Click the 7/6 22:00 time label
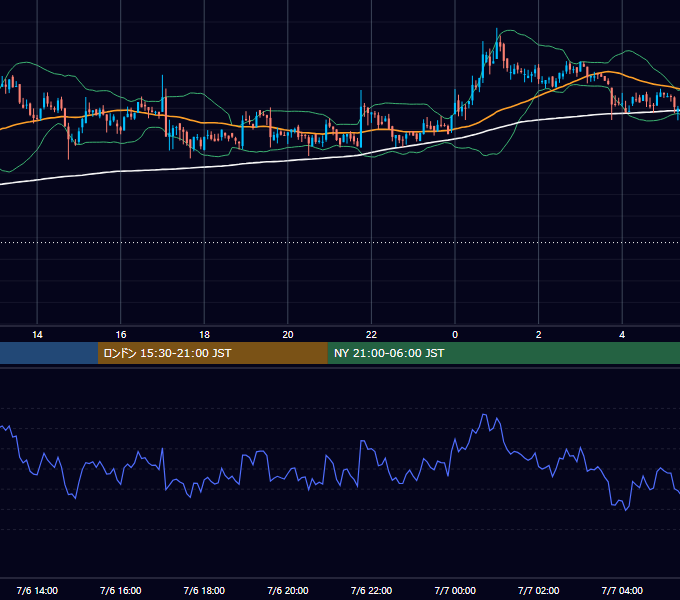 point(371,590)
